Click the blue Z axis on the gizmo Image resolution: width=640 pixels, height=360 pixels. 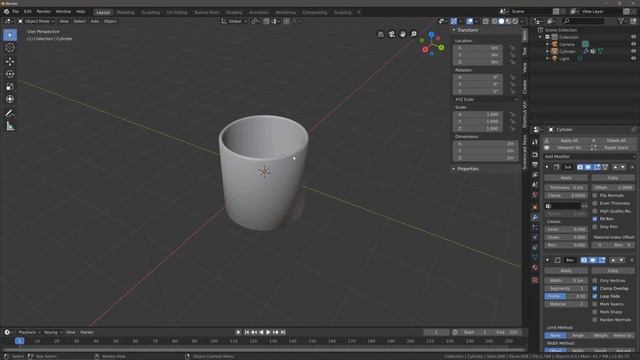(431, 35)
